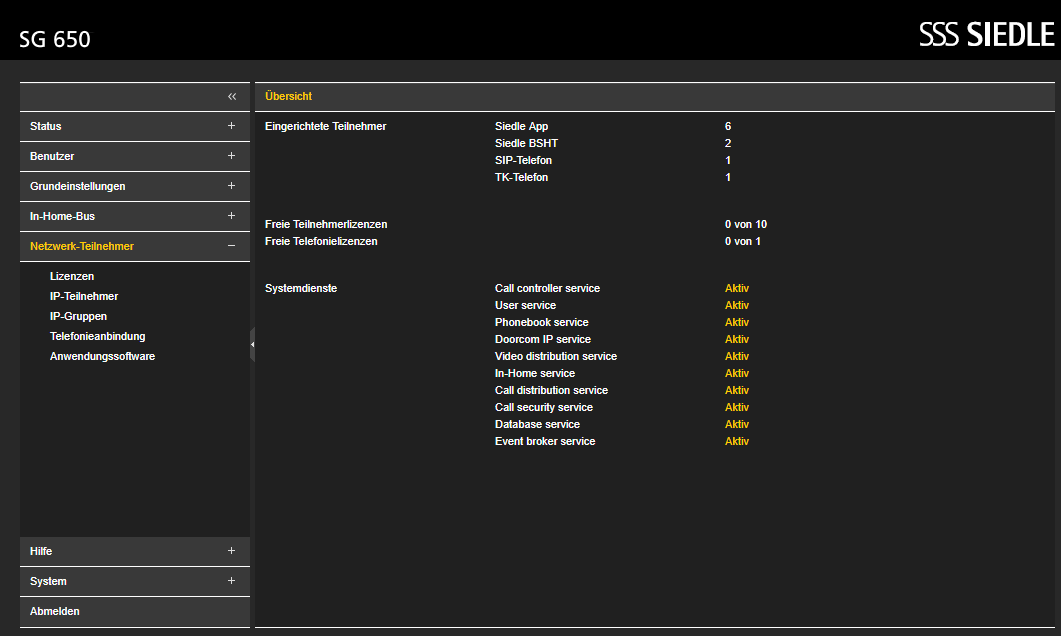Expand the Status menu section

point(135,127)
